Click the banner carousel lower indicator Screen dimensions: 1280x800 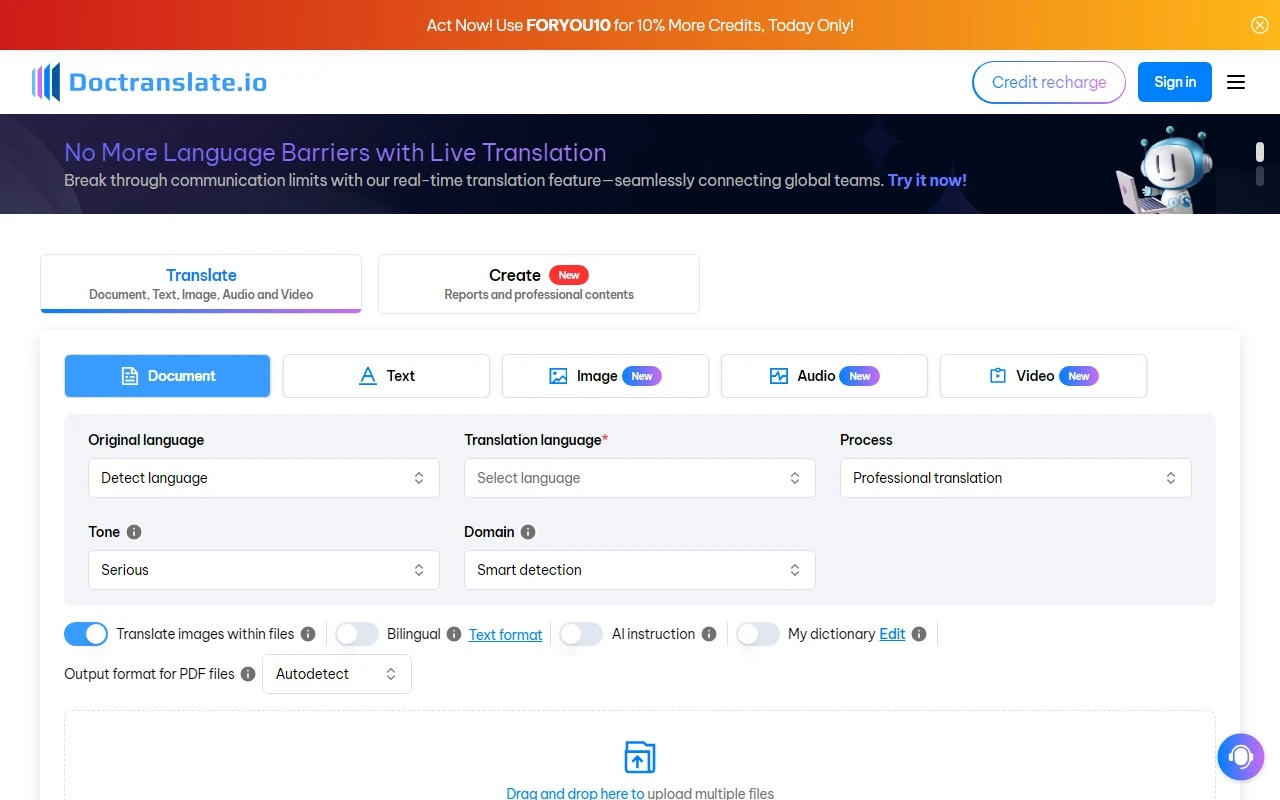pyautogui.click(x=1260, y=176)
